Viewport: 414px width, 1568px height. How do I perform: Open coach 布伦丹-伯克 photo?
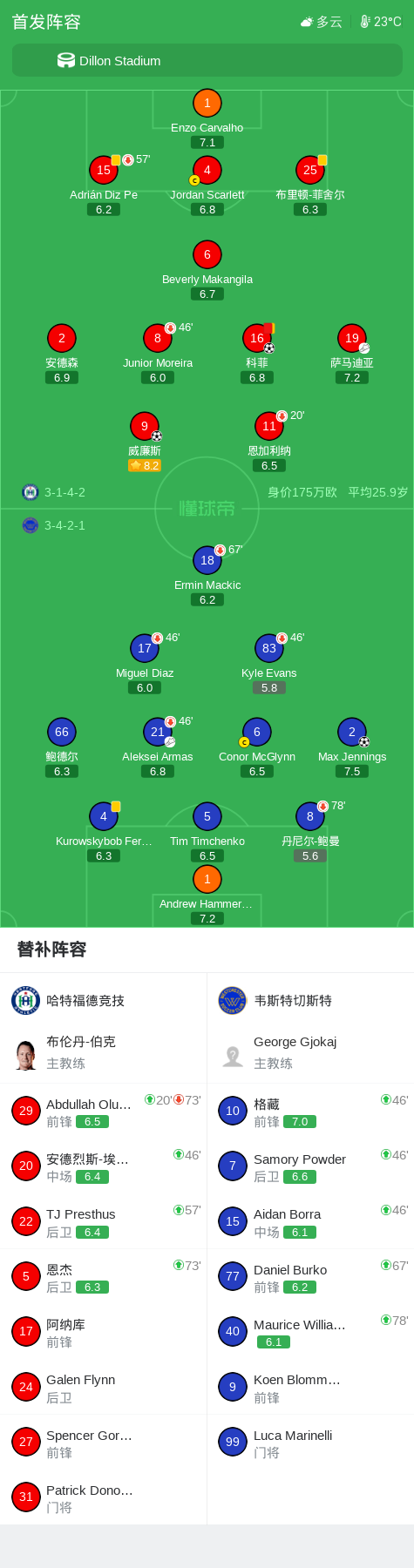(x=26, y=1055)
